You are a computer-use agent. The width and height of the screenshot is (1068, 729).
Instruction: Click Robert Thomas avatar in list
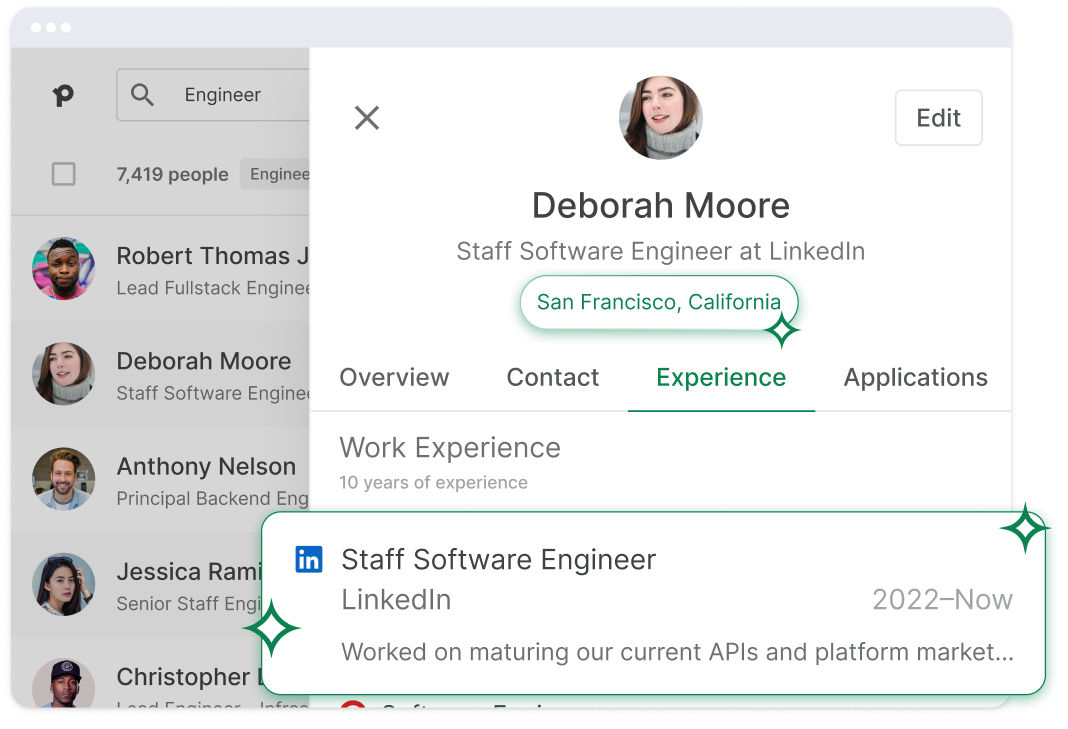(63, 268)
